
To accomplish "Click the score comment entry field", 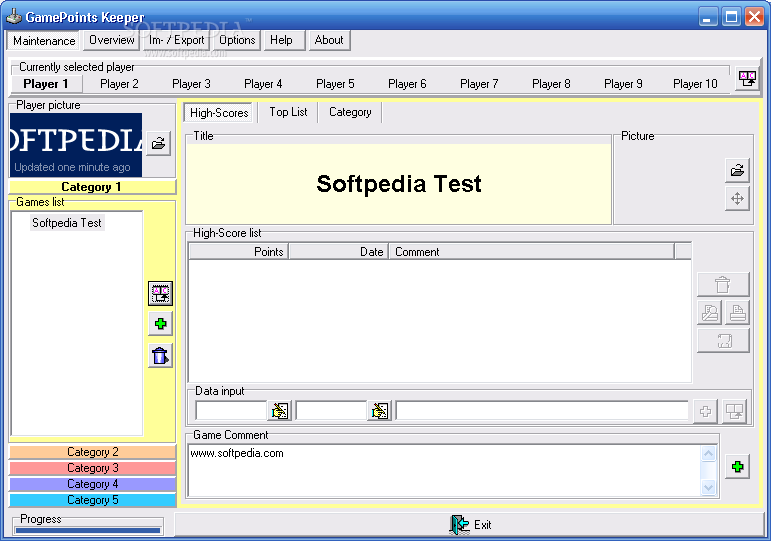I will tap(542, 411).
